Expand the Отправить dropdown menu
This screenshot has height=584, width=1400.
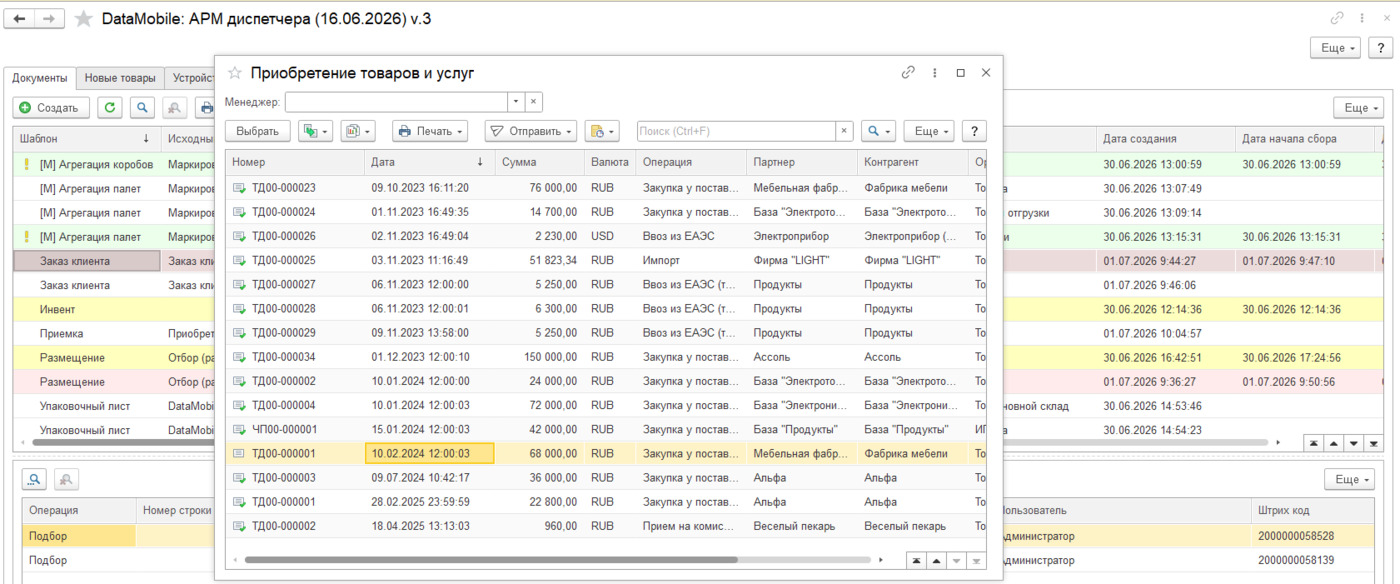(530, 131)
